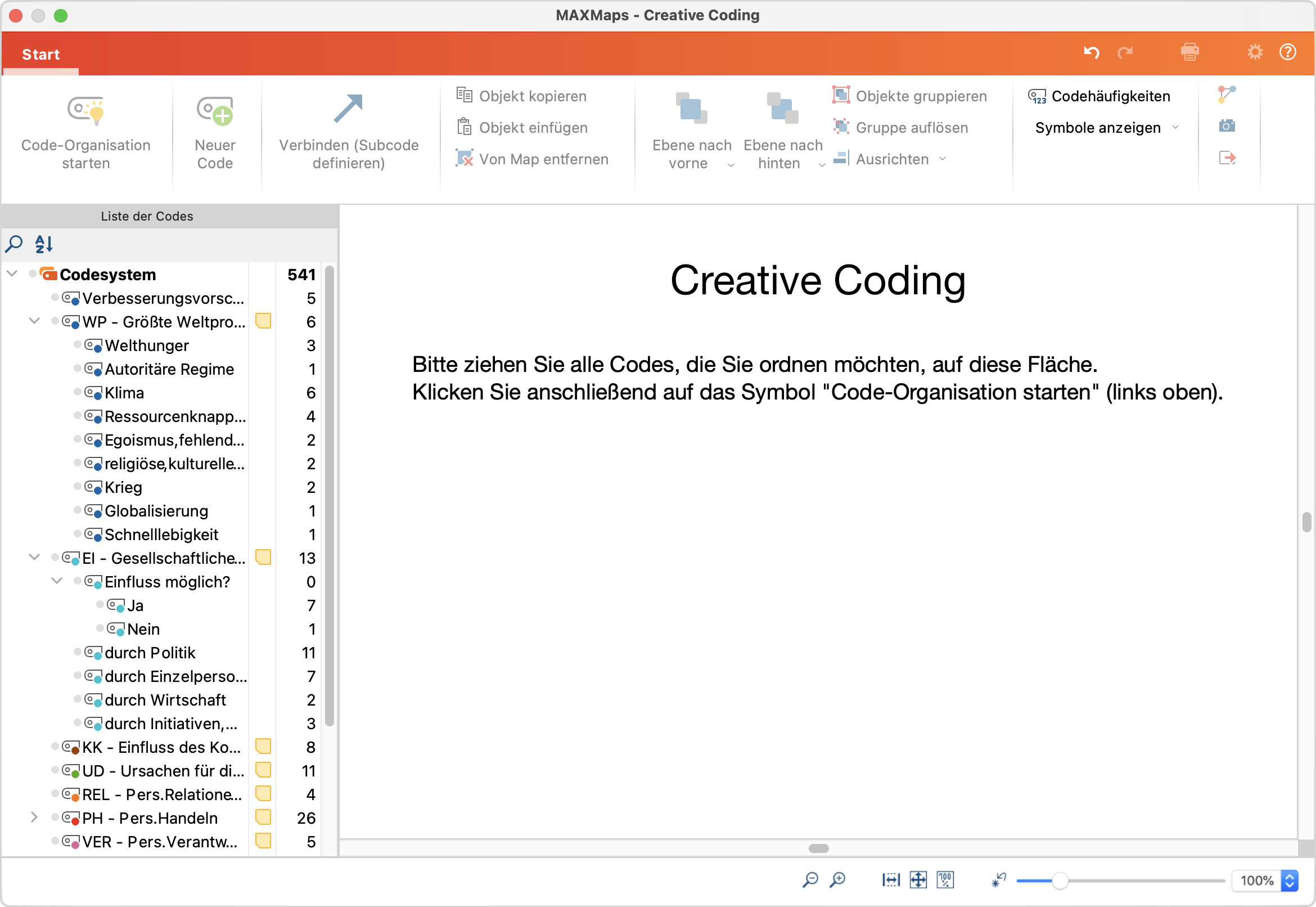Open Symbole anzeigen dropdown
This screenshot has height=907, width=1316.
(x=1107, y=127)
